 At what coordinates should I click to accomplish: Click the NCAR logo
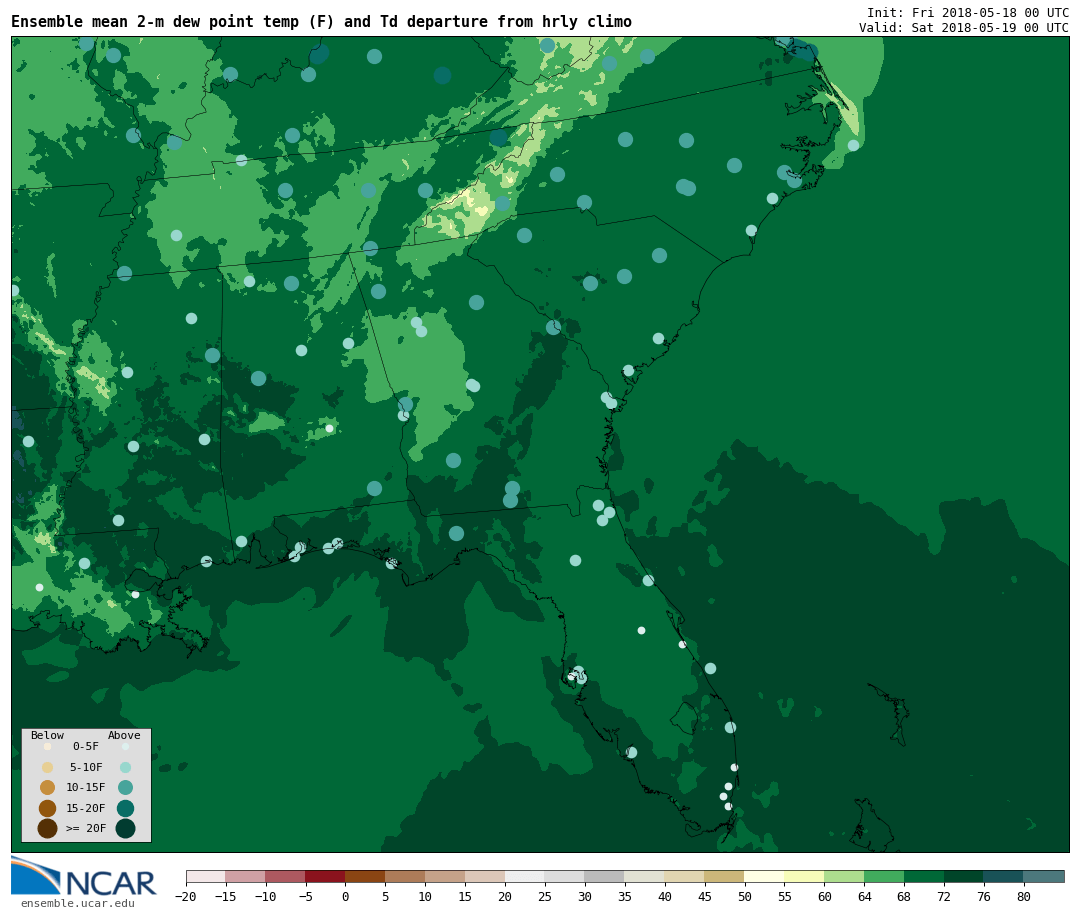(x=83, y=876)
